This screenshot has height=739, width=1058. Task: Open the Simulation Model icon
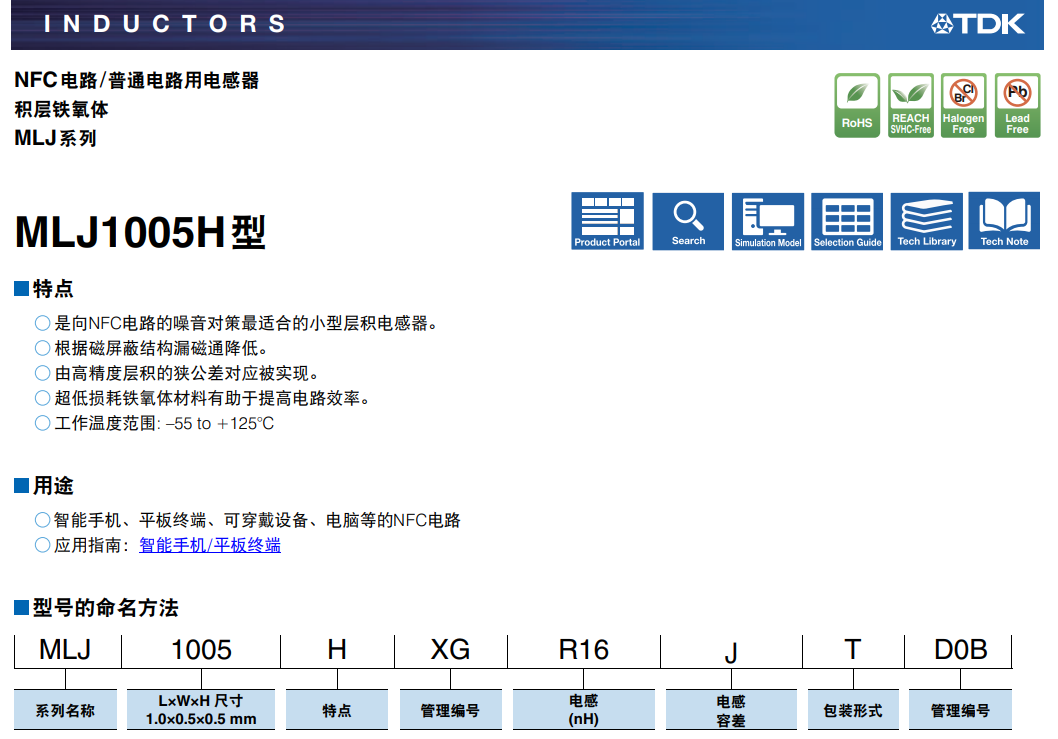tap(768, 221)
